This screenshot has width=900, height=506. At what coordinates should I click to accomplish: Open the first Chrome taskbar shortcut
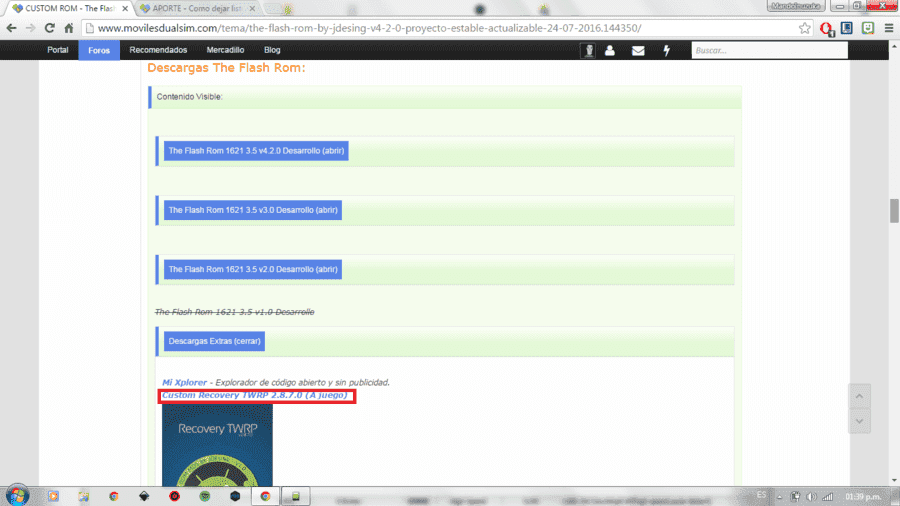tap(114, 496)
